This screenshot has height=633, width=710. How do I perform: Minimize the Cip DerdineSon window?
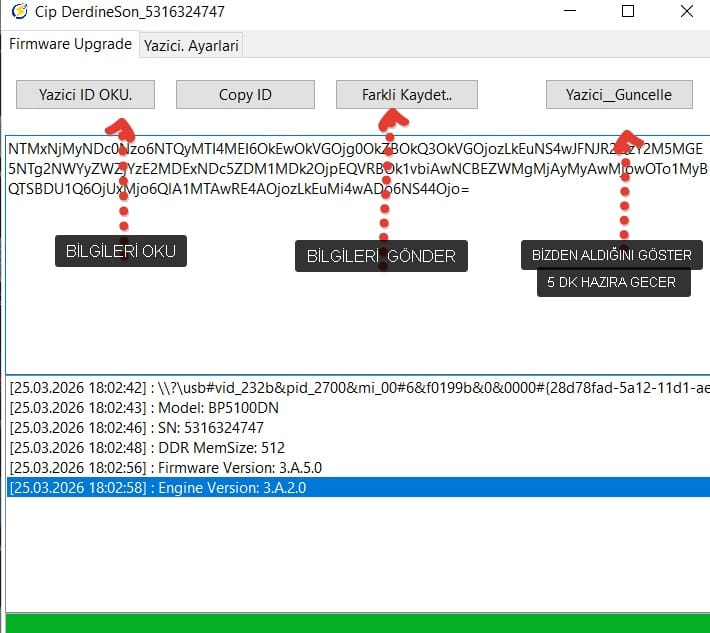(570, 12)
